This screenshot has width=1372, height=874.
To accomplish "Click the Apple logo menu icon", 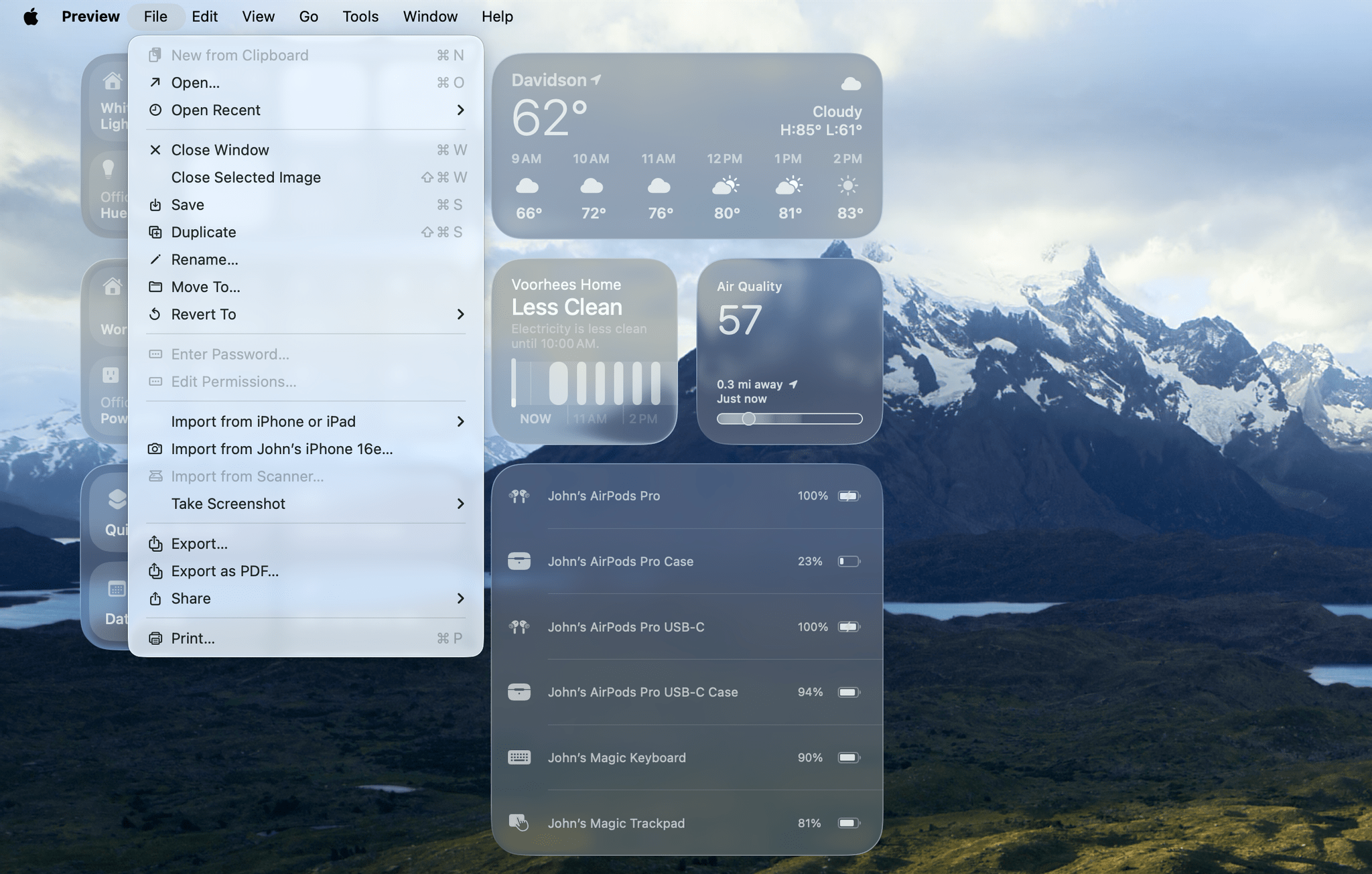I will pos(31,17).
